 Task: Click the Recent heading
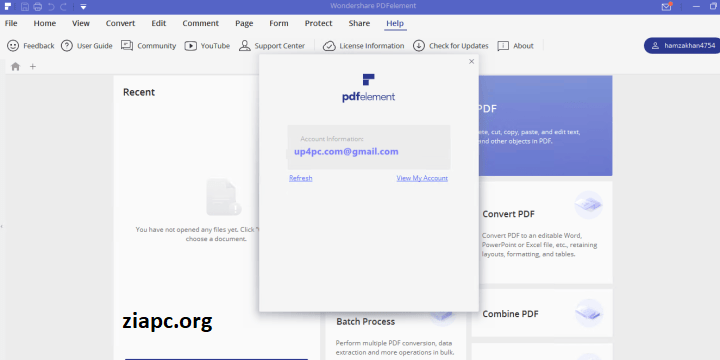(139, 92)
